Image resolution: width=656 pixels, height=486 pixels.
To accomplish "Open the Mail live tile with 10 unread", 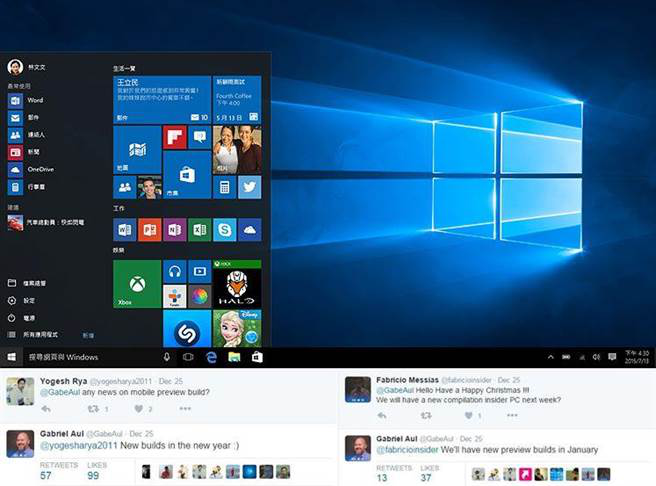I will (x=162, y=100).
